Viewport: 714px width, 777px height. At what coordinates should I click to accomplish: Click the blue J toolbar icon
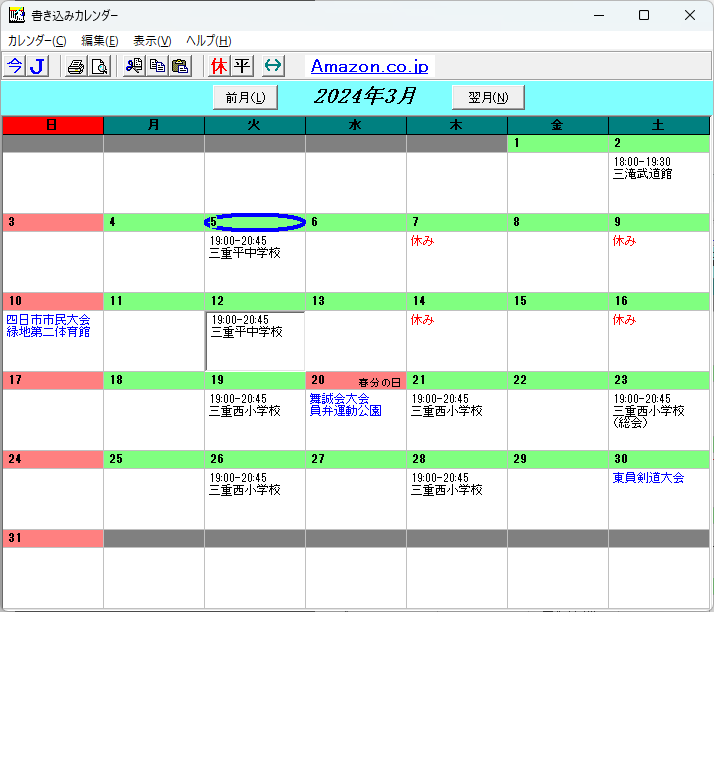tap(37, 66)
